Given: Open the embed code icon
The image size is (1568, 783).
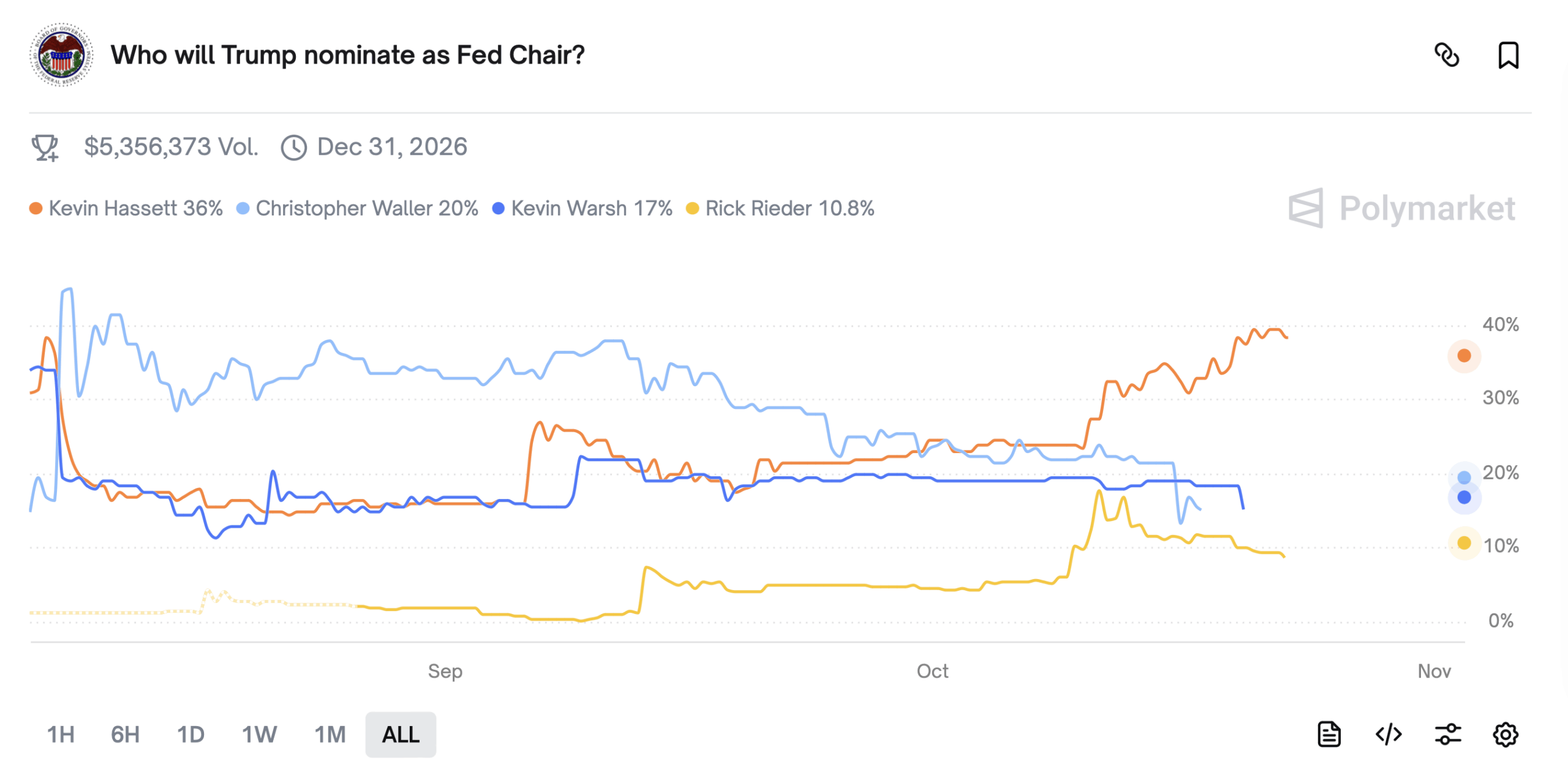Looking at the screenshot, I should click(x=1388, y=734).
